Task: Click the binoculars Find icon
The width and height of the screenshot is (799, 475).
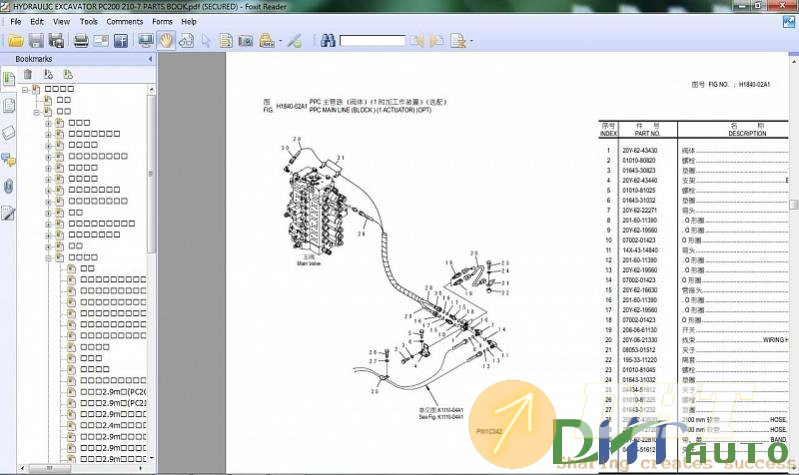Action: coord(328,41)
